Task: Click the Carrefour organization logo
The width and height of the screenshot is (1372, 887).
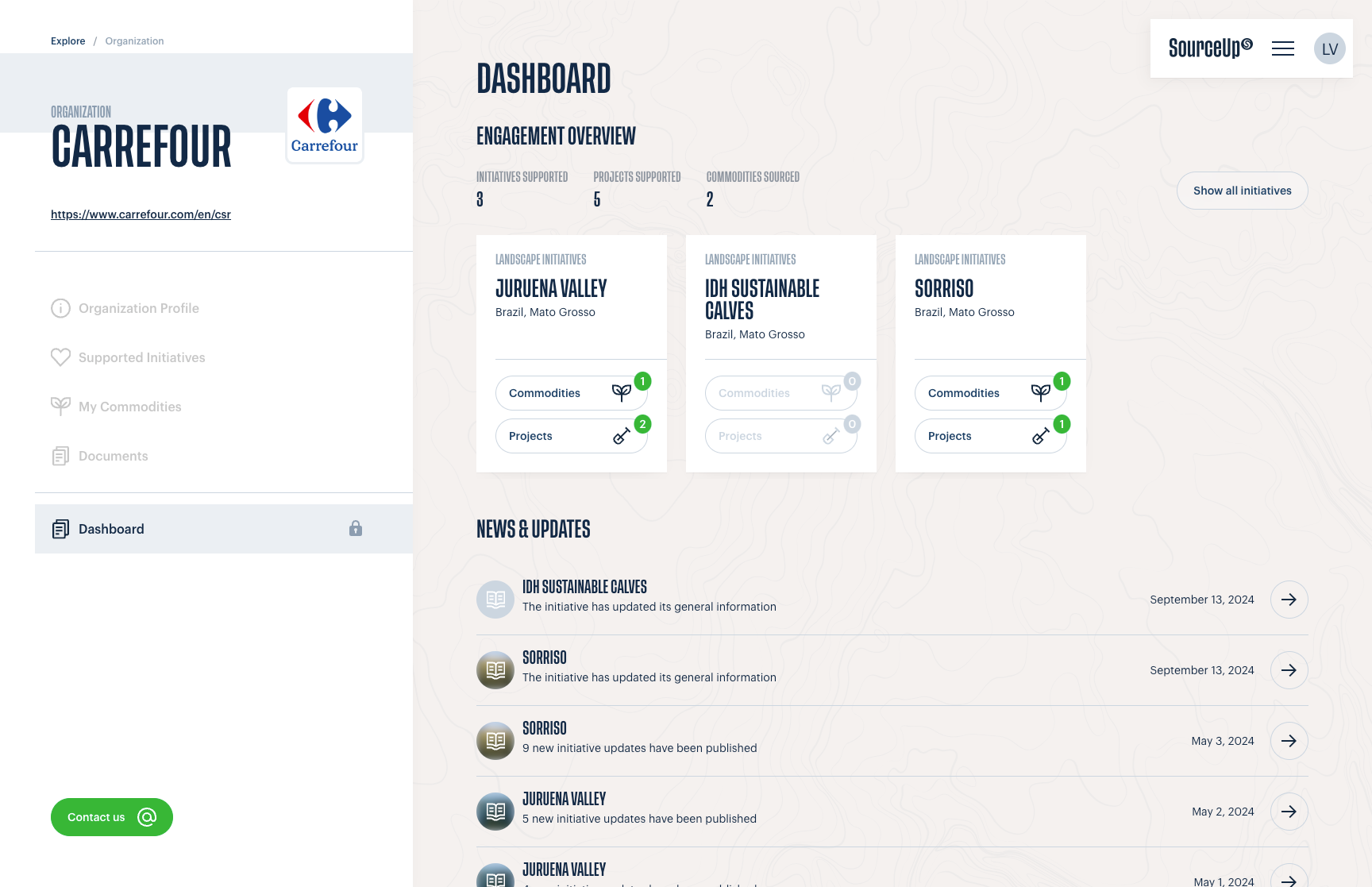Action: pos(325,125)
